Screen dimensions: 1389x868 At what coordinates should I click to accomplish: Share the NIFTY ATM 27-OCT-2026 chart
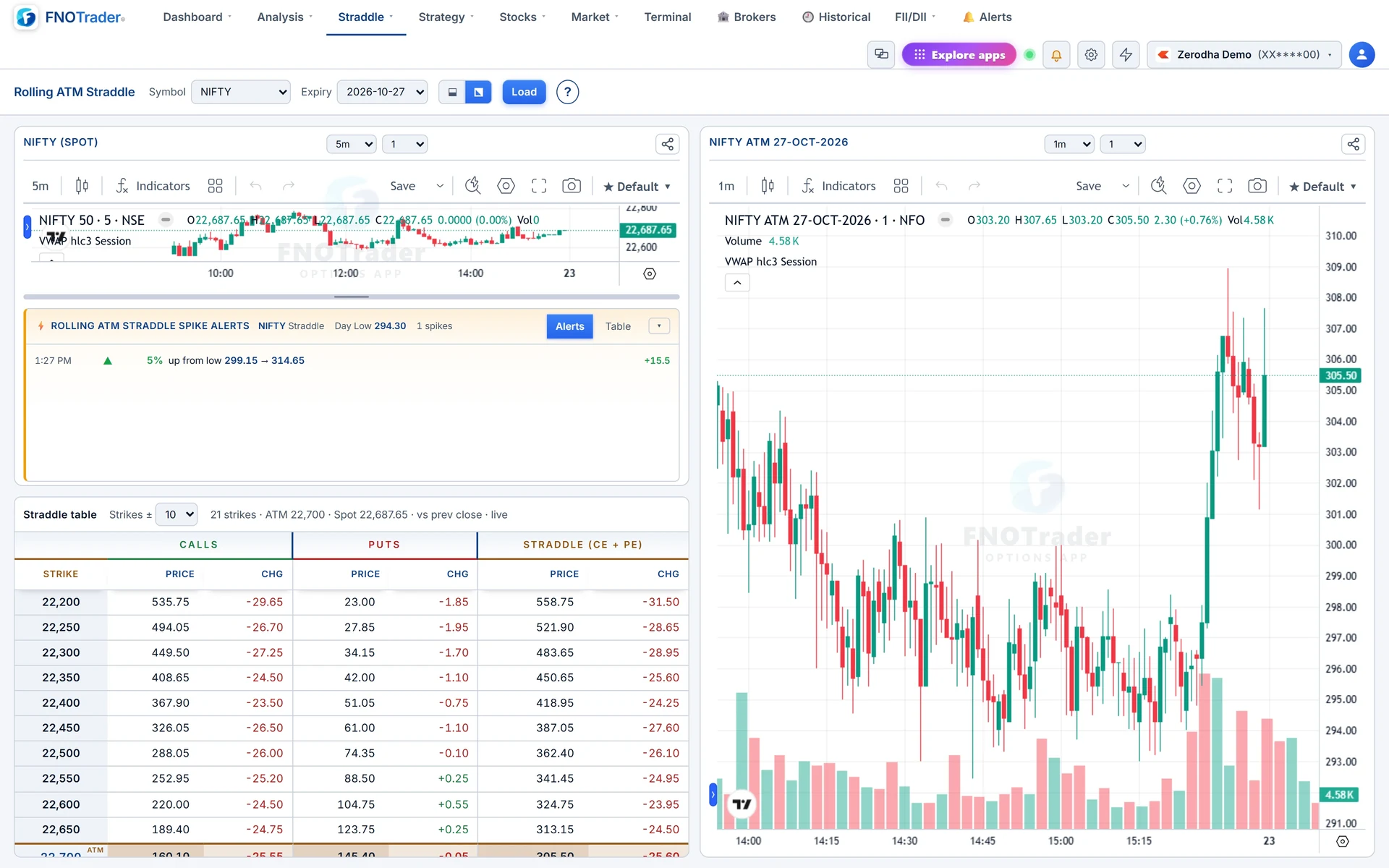1353,144
